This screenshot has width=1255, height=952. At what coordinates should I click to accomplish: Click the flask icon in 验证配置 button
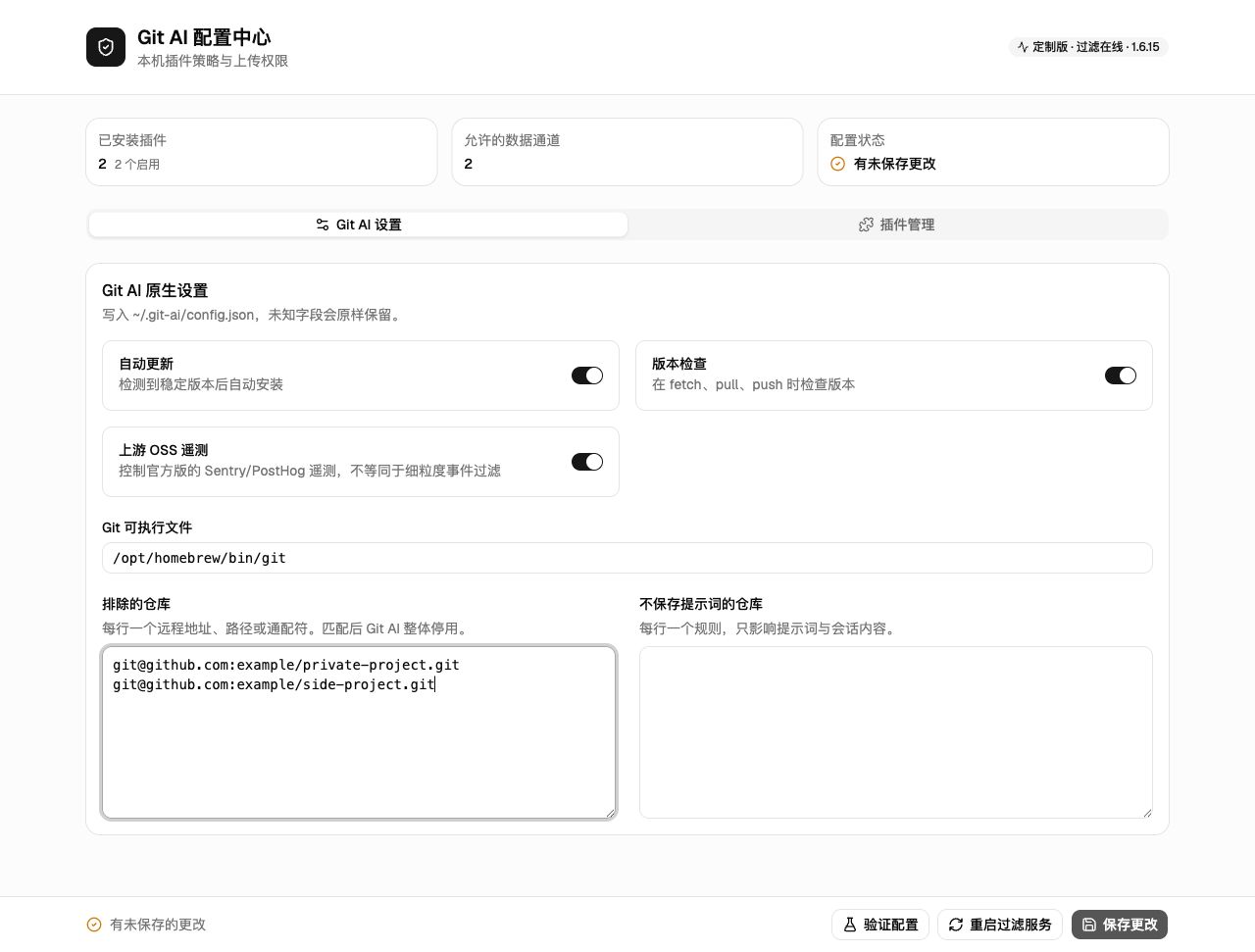click(x=850, y=925)
